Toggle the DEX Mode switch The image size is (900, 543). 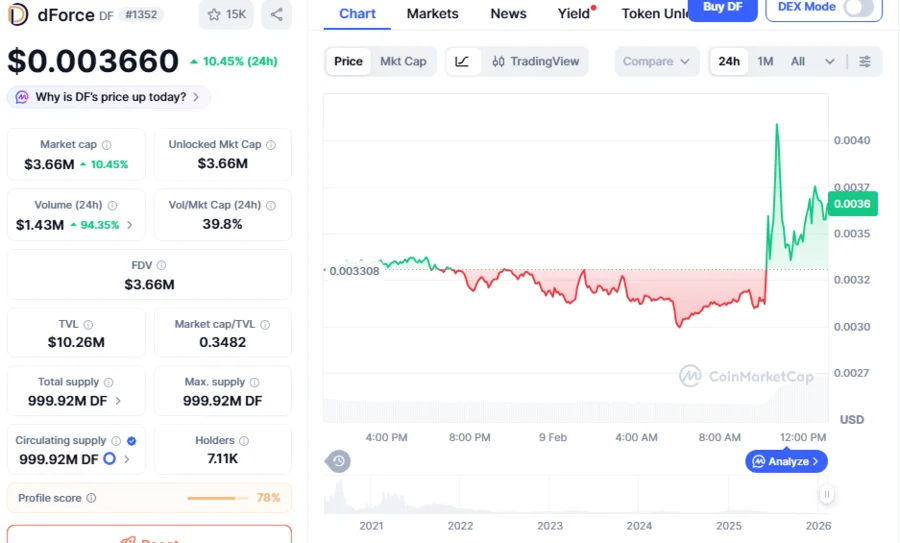tap(858, 7)
